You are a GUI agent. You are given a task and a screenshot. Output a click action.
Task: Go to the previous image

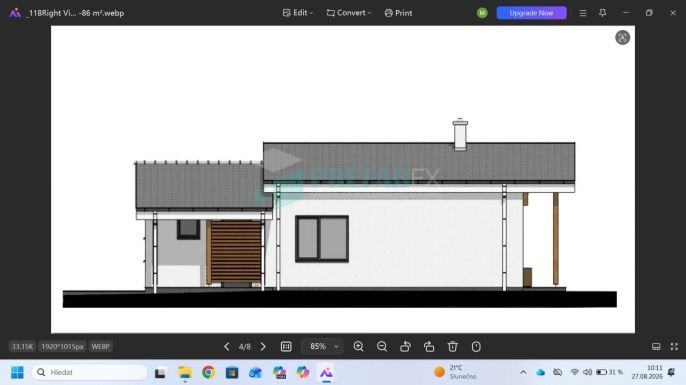226,346
